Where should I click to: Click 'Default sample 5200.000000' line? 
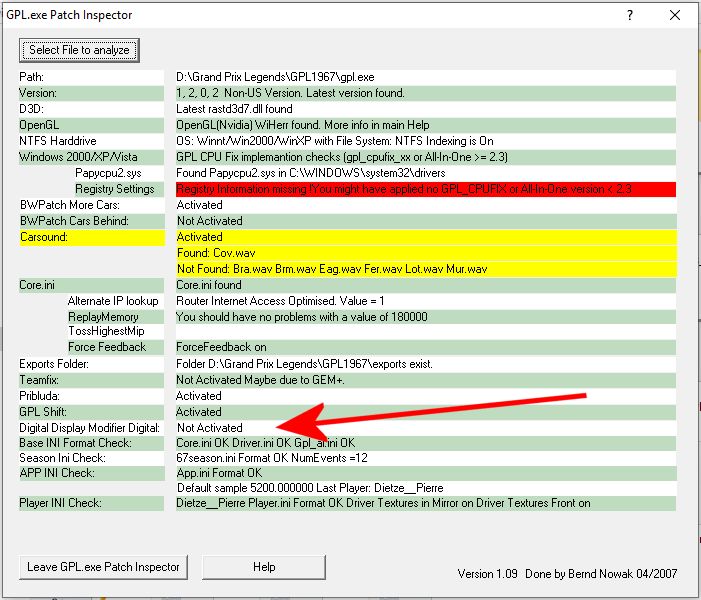coord(426,488)
